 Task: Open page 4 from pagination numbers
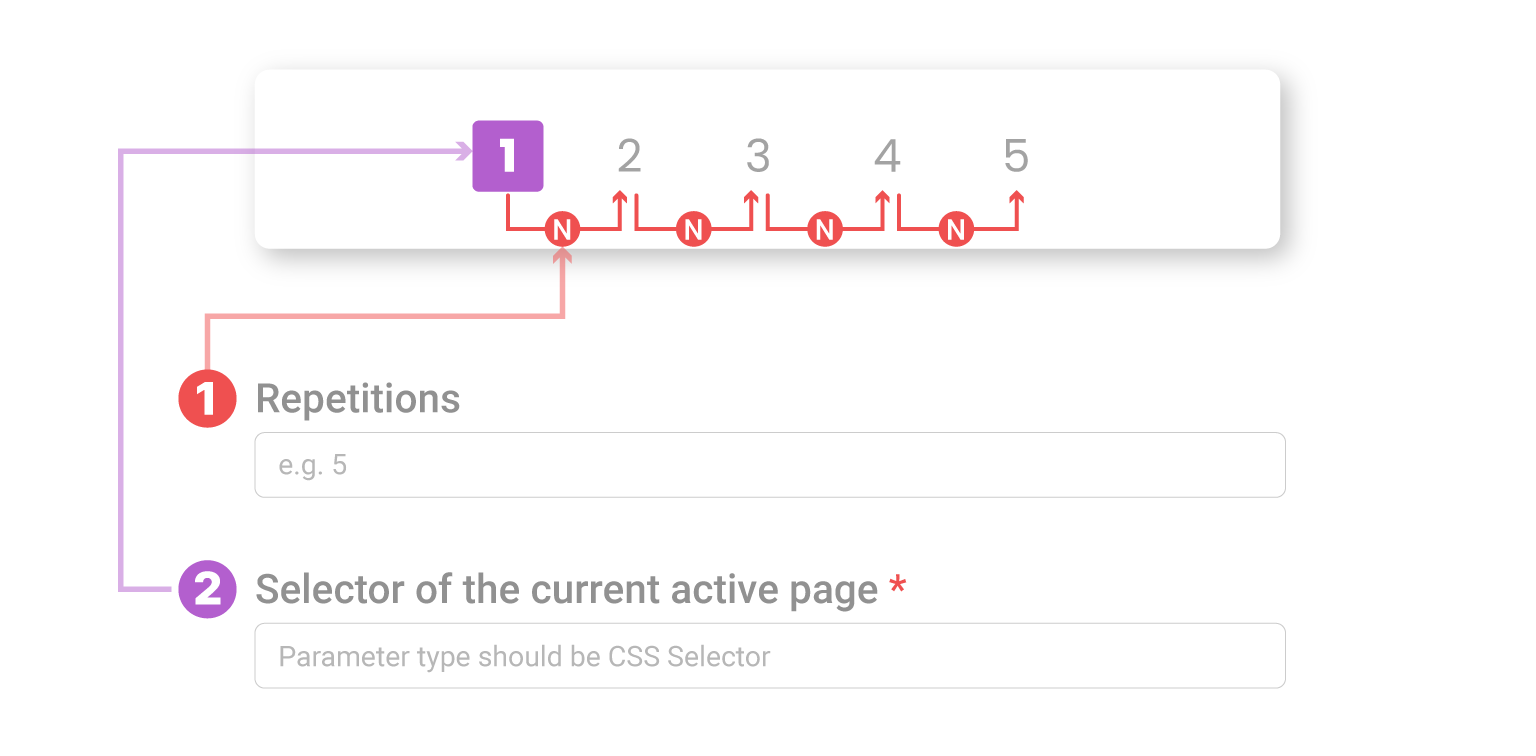tap(887, 156)
